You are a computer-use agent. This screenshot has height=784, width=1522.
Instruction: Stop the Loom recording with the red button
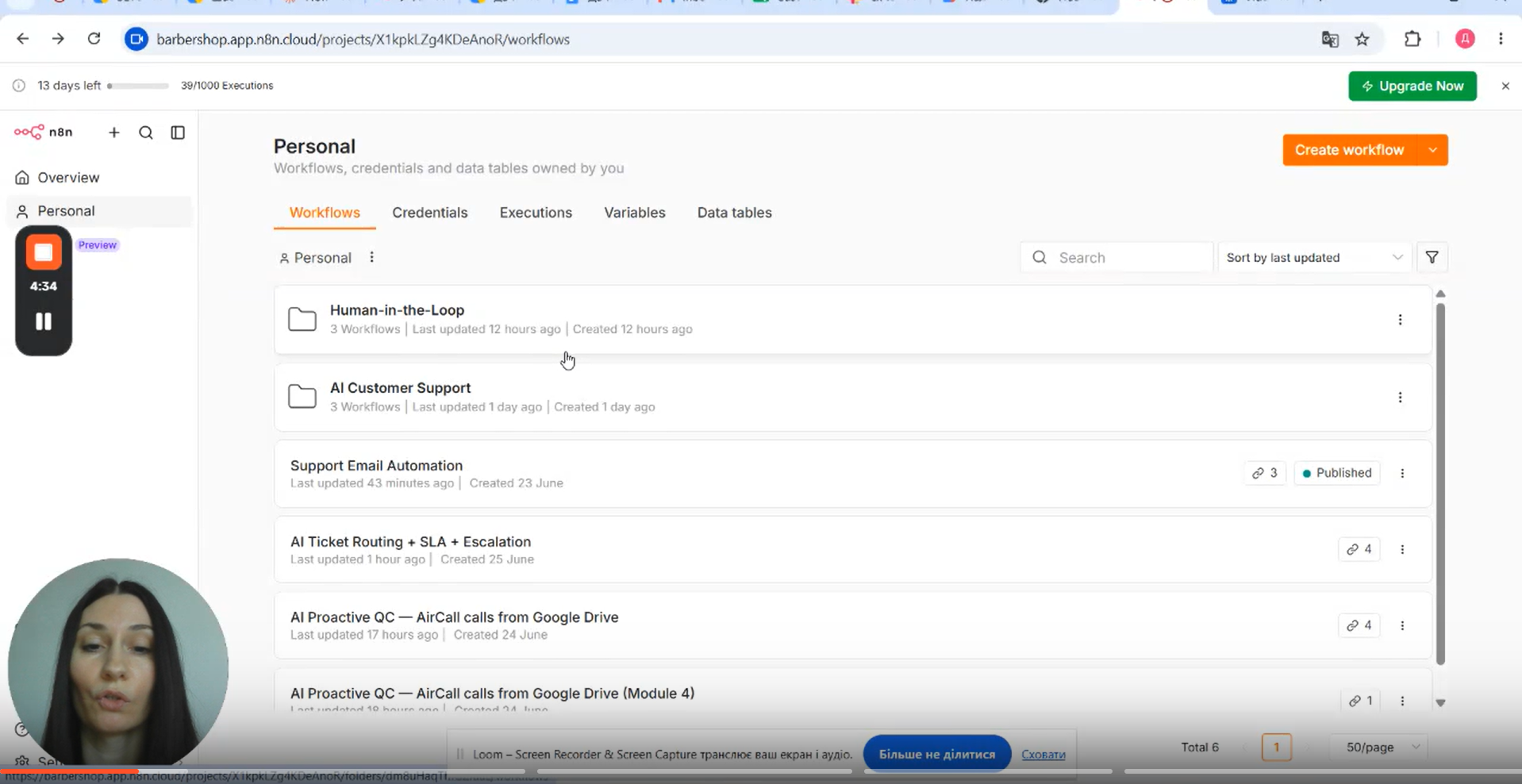44,252
